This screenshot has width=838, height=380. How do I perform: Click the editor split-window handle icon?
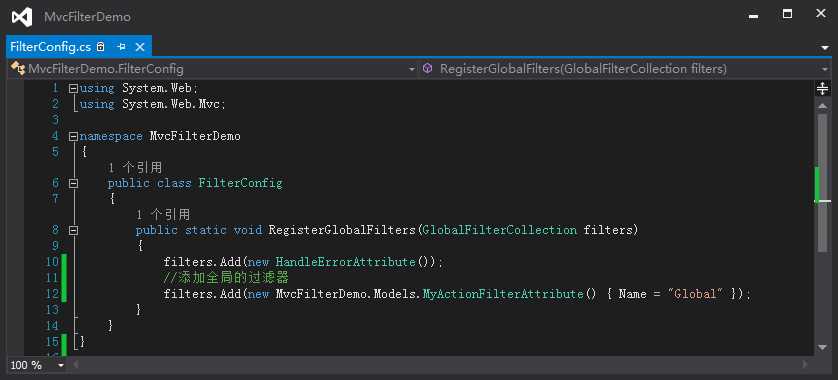(x=823, y=88)
